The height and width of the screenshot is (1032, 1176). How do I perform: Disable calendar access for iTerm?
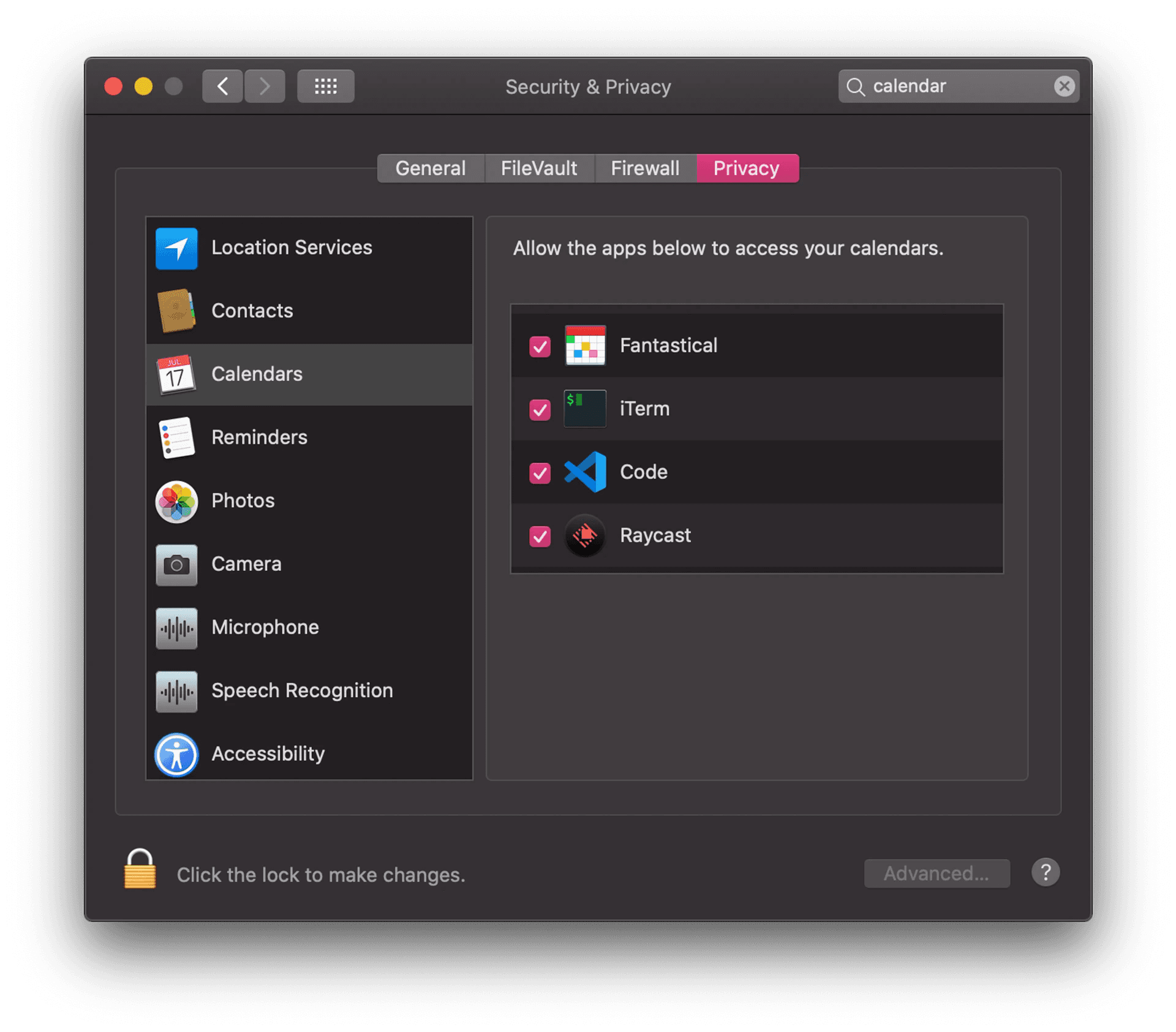pos(540,409)
